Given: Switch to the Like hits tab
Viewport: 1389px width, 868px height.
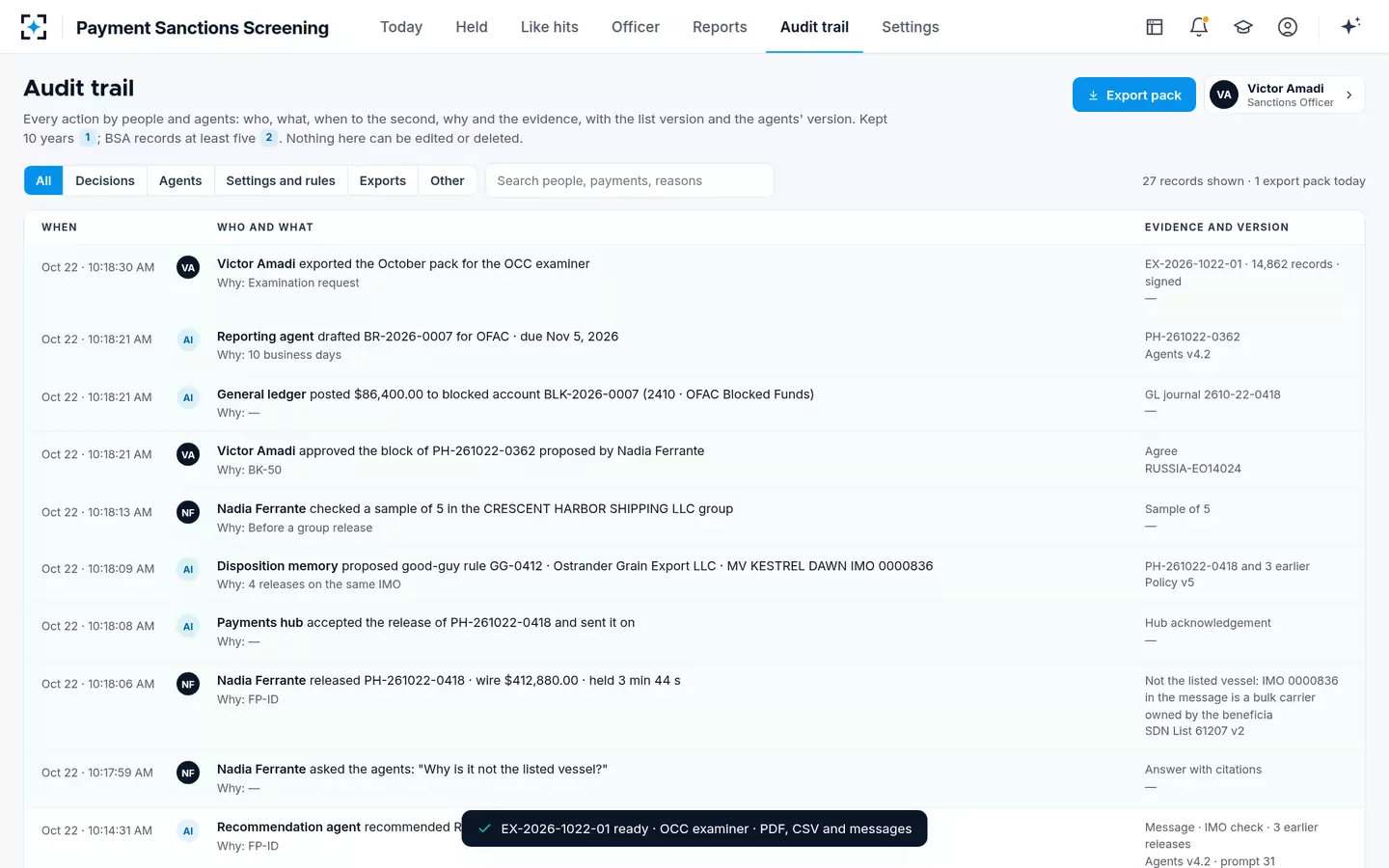Looking at the screenshot, I should point(550,27).
